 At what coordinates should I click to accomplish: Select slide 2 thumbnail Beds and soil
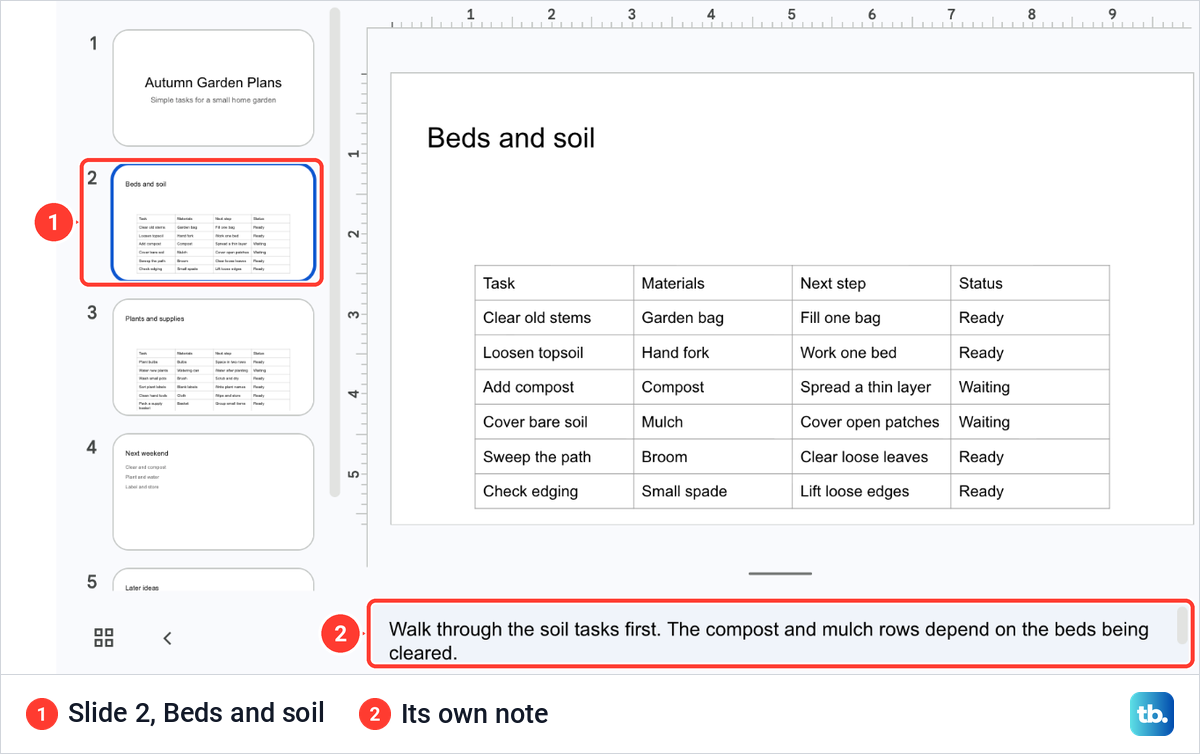pos(213,222)
